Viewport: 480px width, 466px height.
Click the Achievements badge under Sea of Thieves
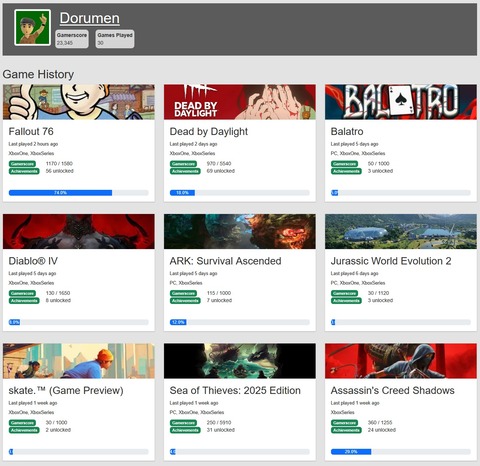(185, 430)
